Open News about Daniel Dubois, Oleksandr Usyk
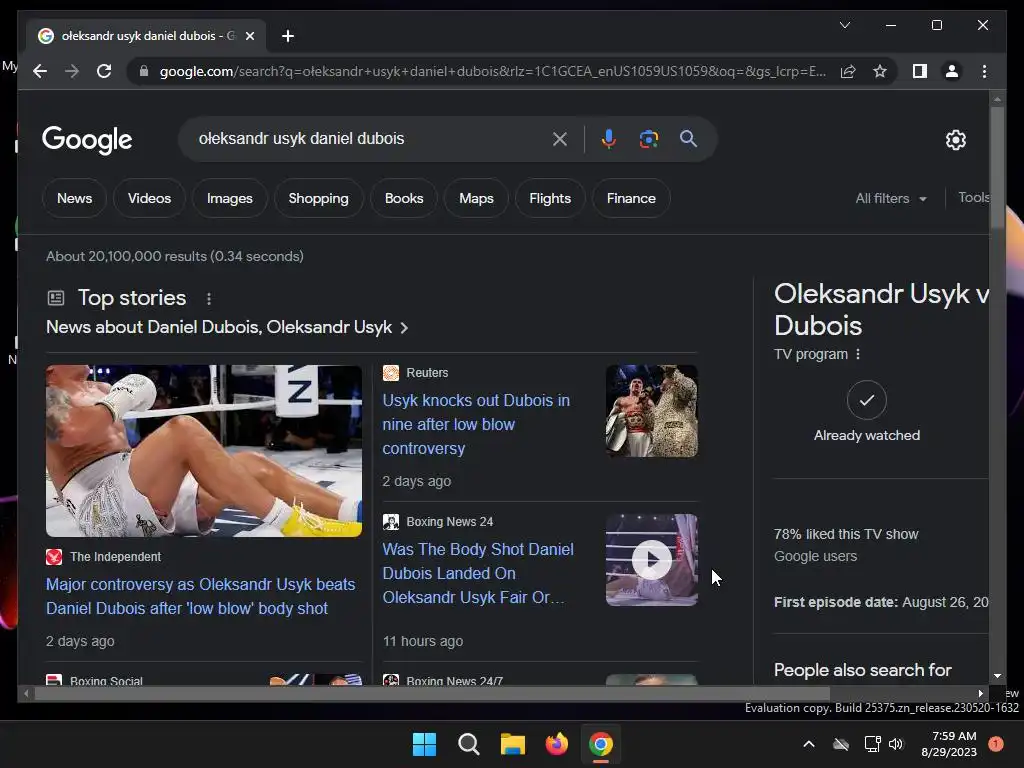Viewport: 1024px width, 768px height. [219, 327]
